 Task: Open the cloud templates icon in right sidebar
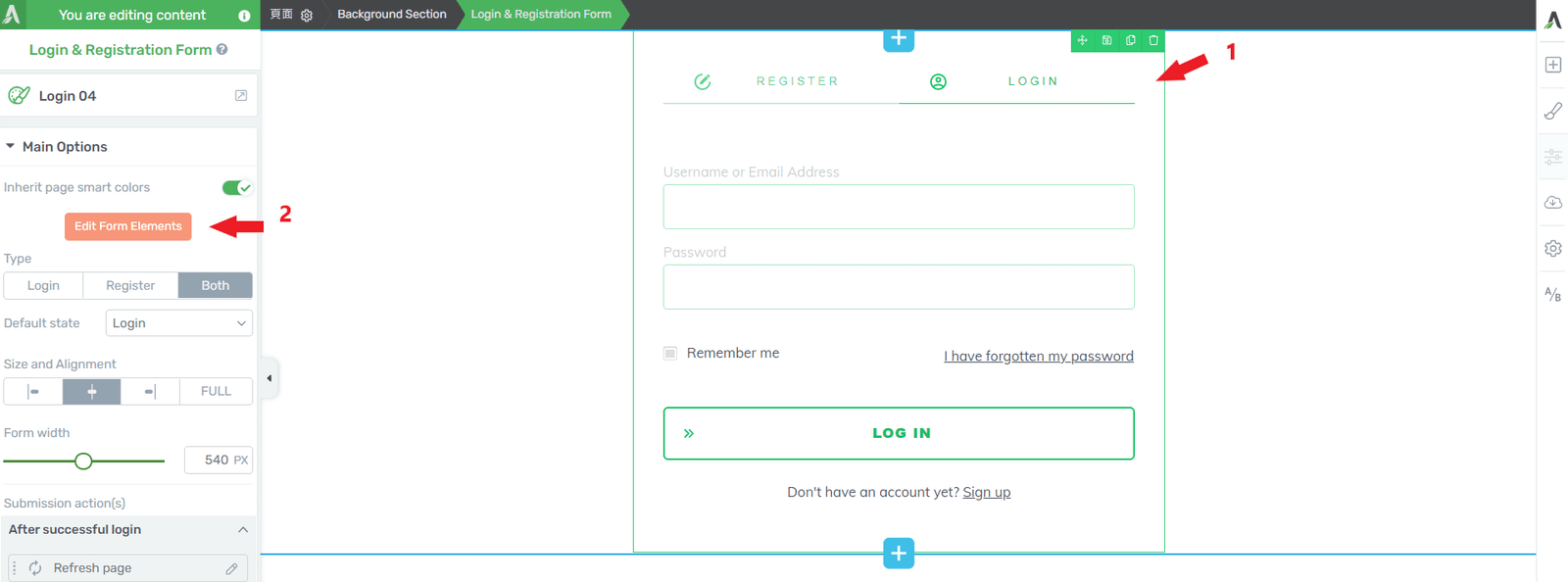pos(1553,203)
